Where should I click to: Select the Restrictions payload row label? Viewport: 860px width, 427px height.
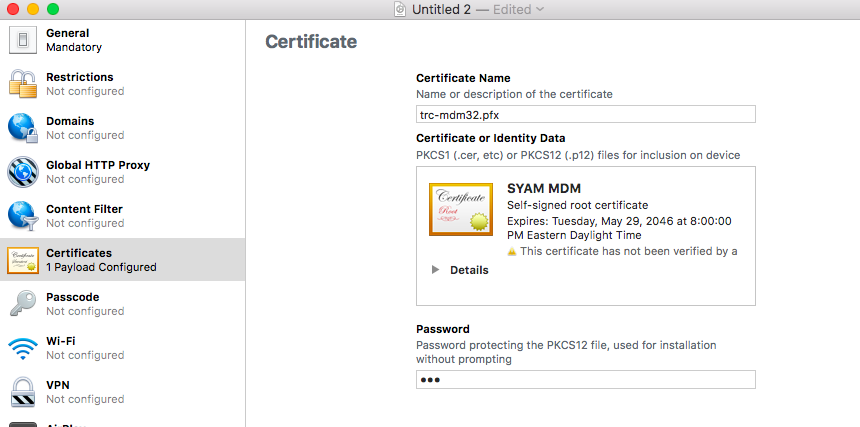coord(80,77)
